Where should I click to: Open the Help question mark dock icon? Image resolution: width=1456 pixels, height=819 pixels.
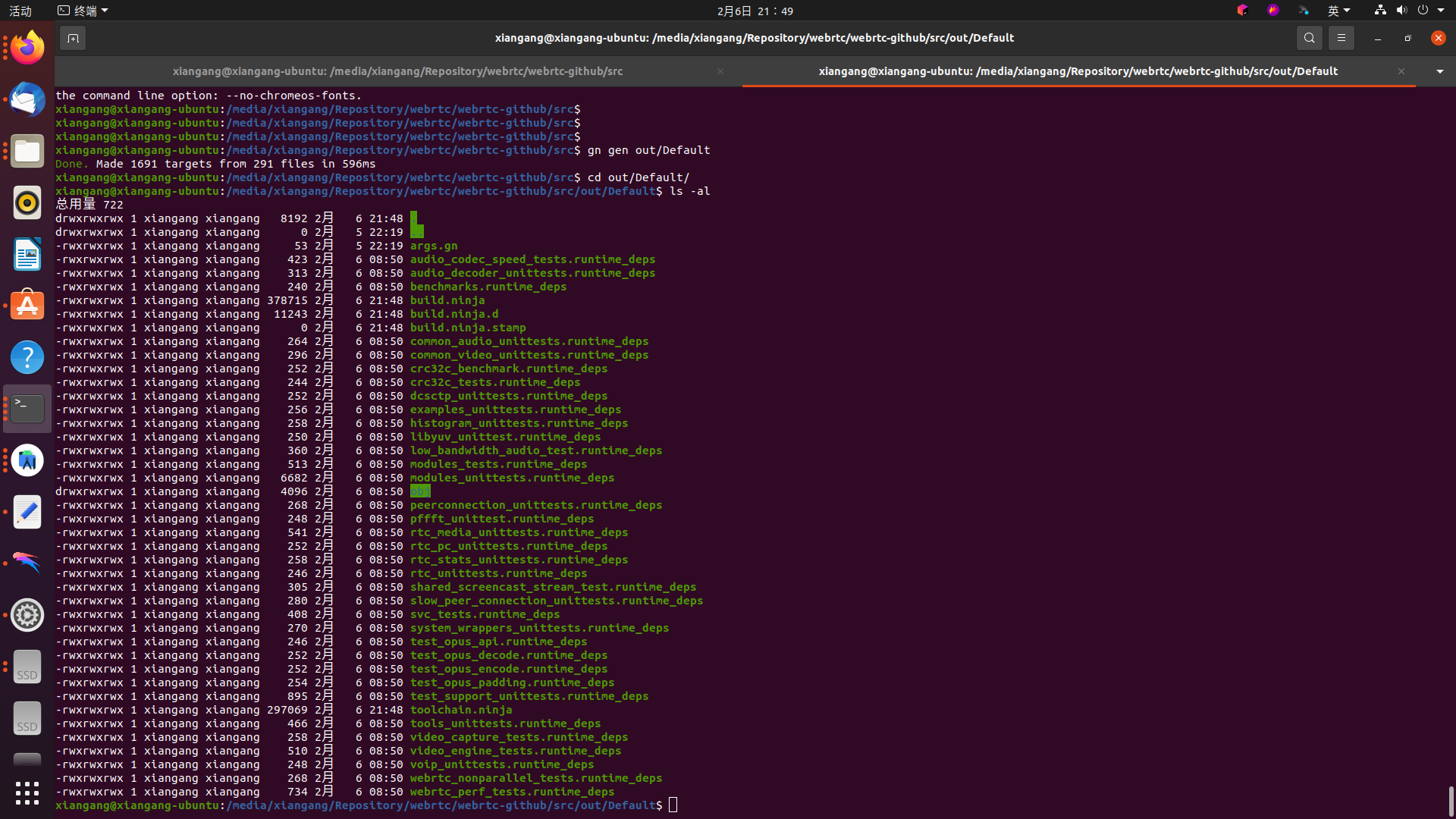tap(27, 357)
